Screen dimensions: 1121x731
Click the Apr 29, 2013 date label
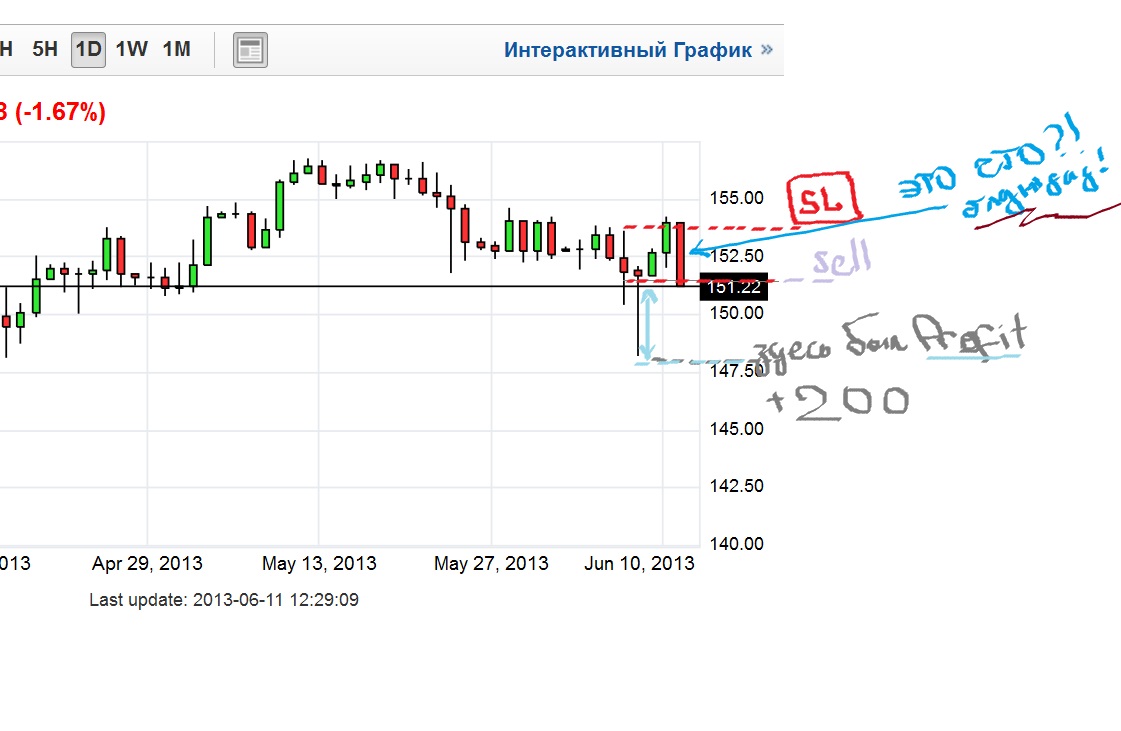[x=147, y=564]
